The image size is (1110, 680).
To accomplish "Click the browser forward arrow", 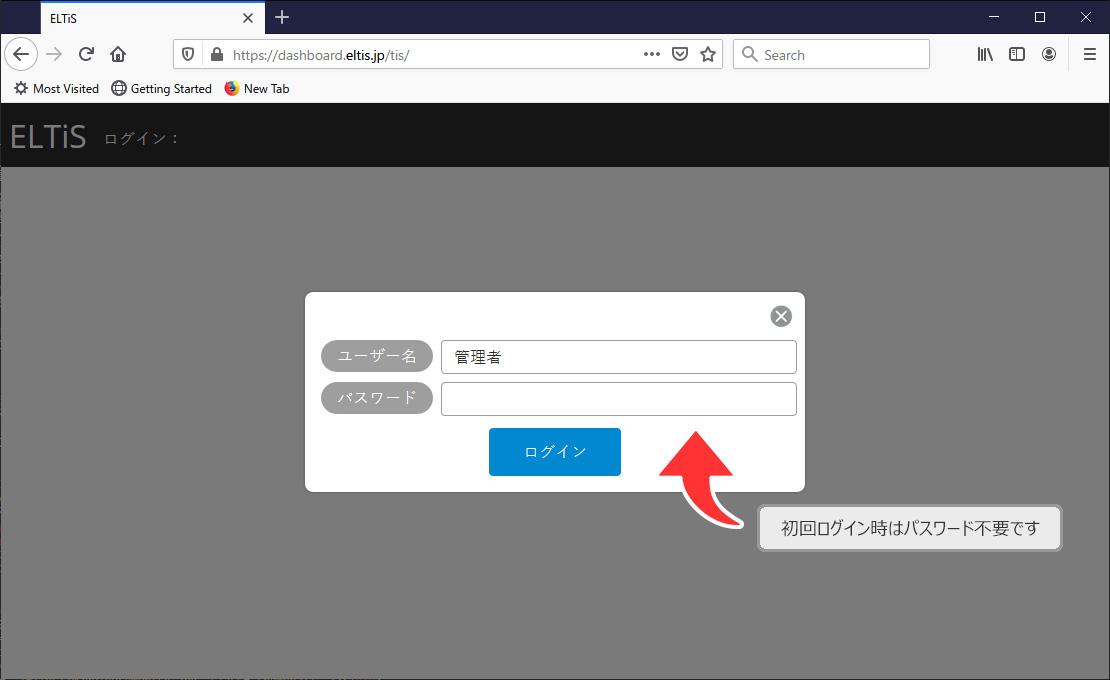I will [55, 54].
